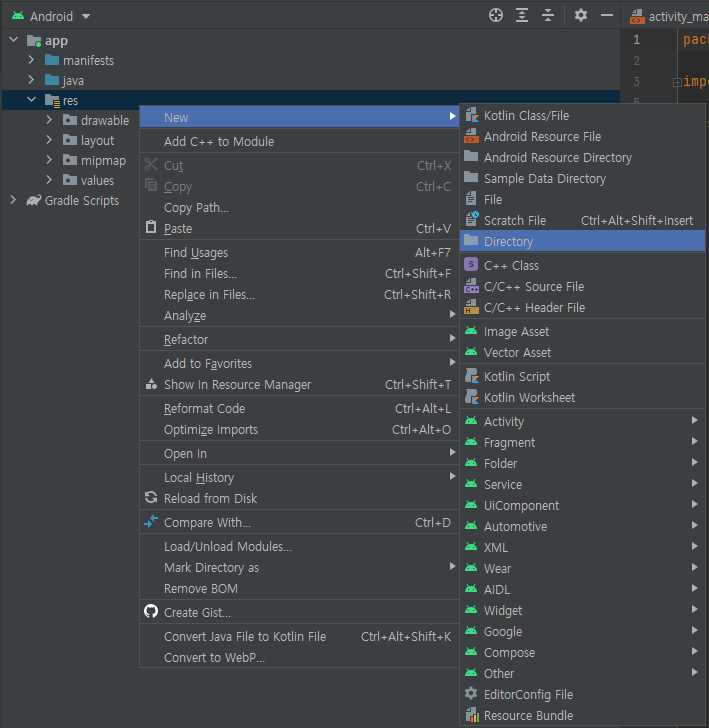Viewport: 709px width, 728px height.
Task: Click the Expand All toolbar icon
Action: [x=522, y=15]
